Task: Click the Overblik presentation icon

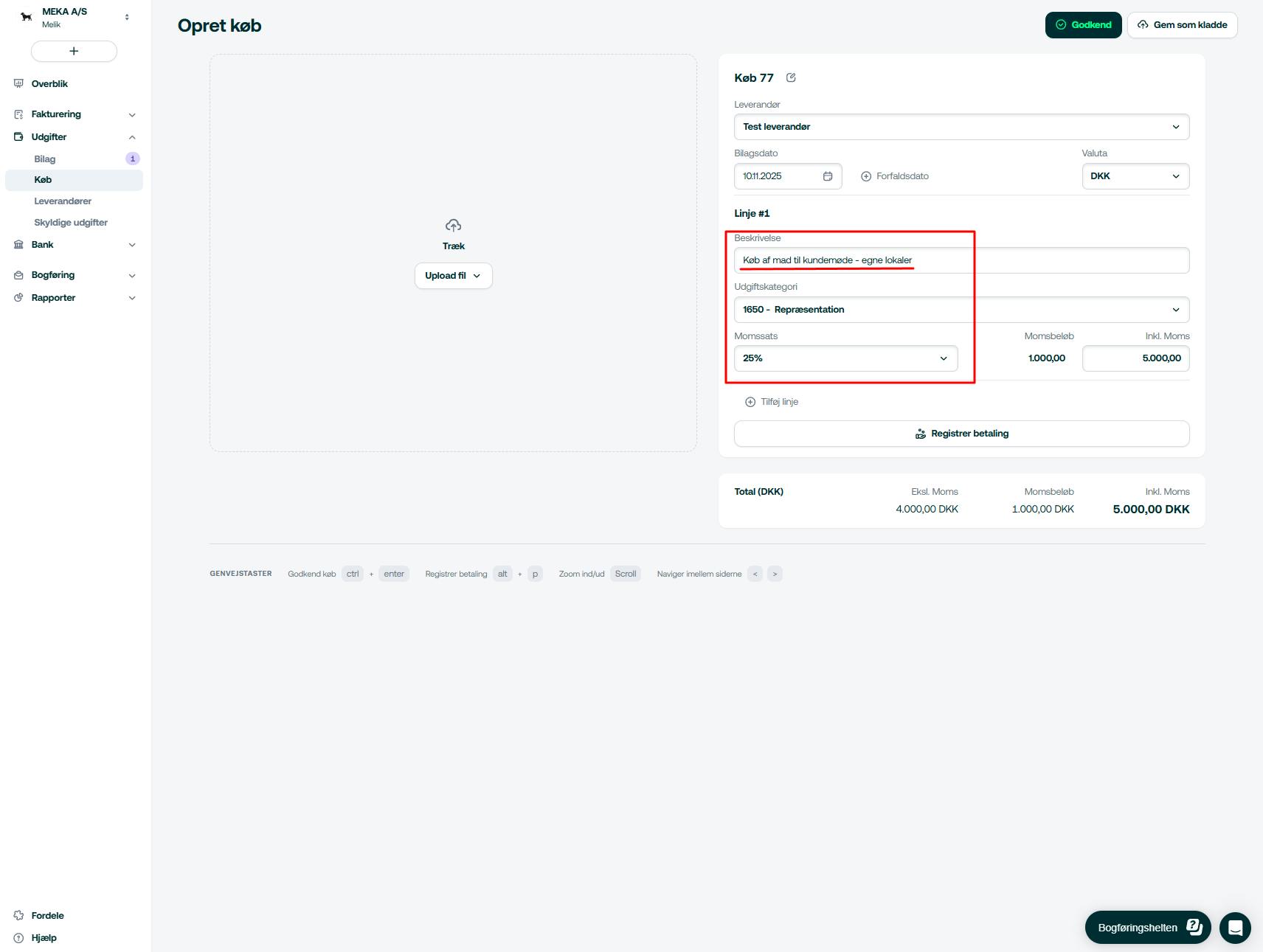Action: [18, 83]
